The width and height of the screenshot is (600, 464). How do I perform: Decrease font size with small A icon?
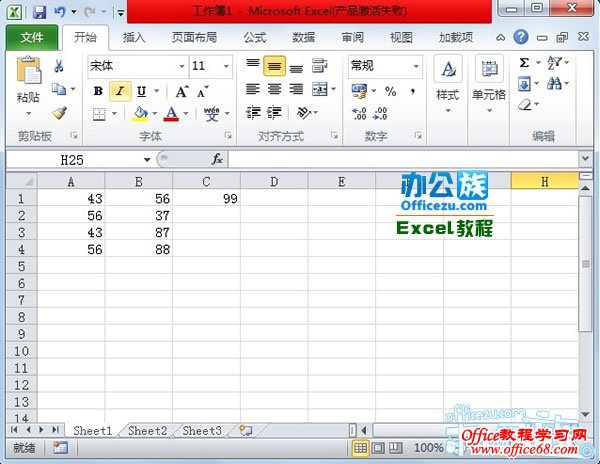click(x=202, y=92)
